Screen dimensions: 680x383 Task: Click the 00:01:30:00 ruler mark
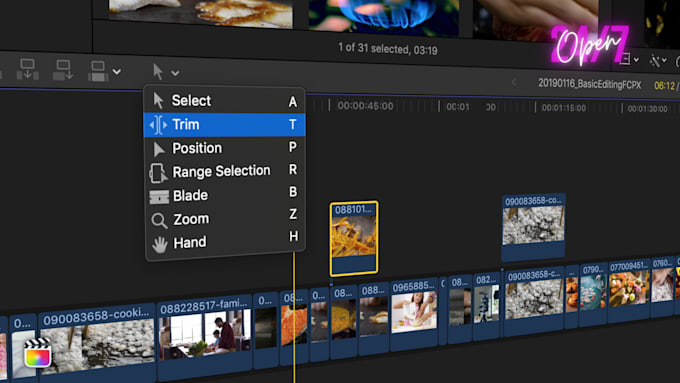pyautogui.click(x=647, y=108)
